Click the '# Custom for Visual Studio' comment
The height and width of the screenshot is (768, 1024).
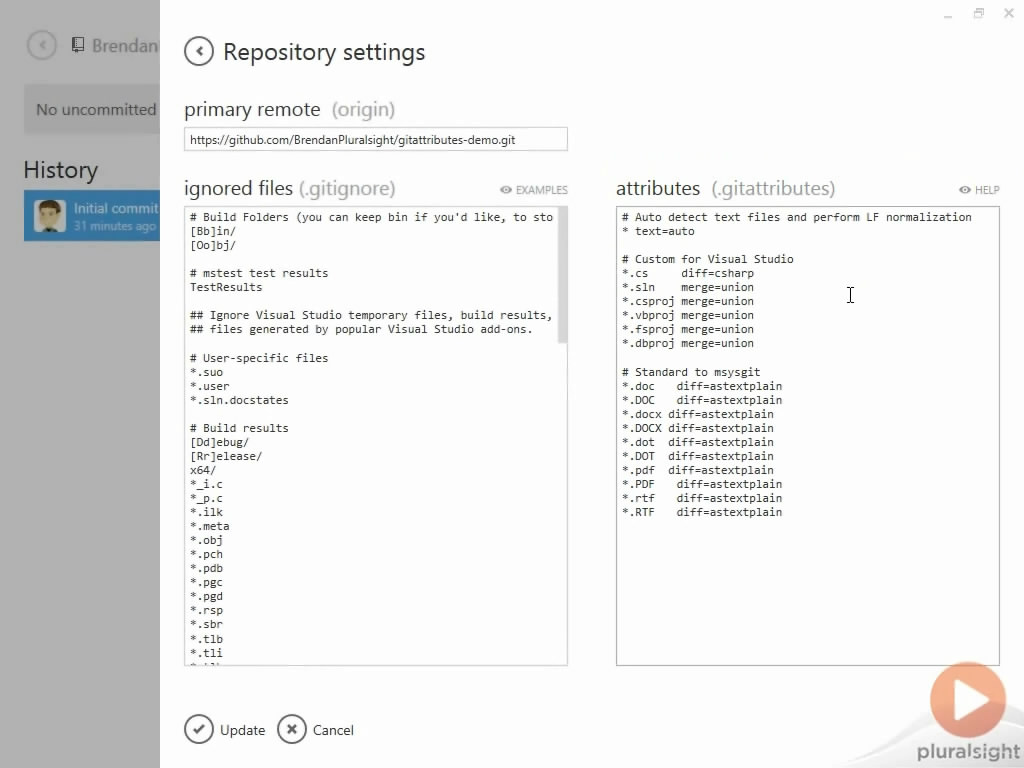pyautogui.click(x=708, y=259)
